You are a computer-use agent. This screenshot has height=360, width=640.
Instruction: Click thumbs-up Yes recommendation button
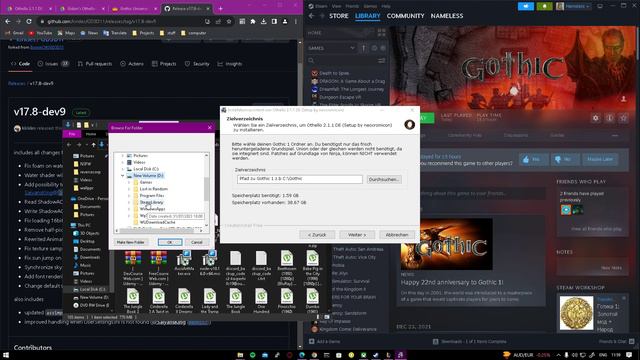[533, 159]
